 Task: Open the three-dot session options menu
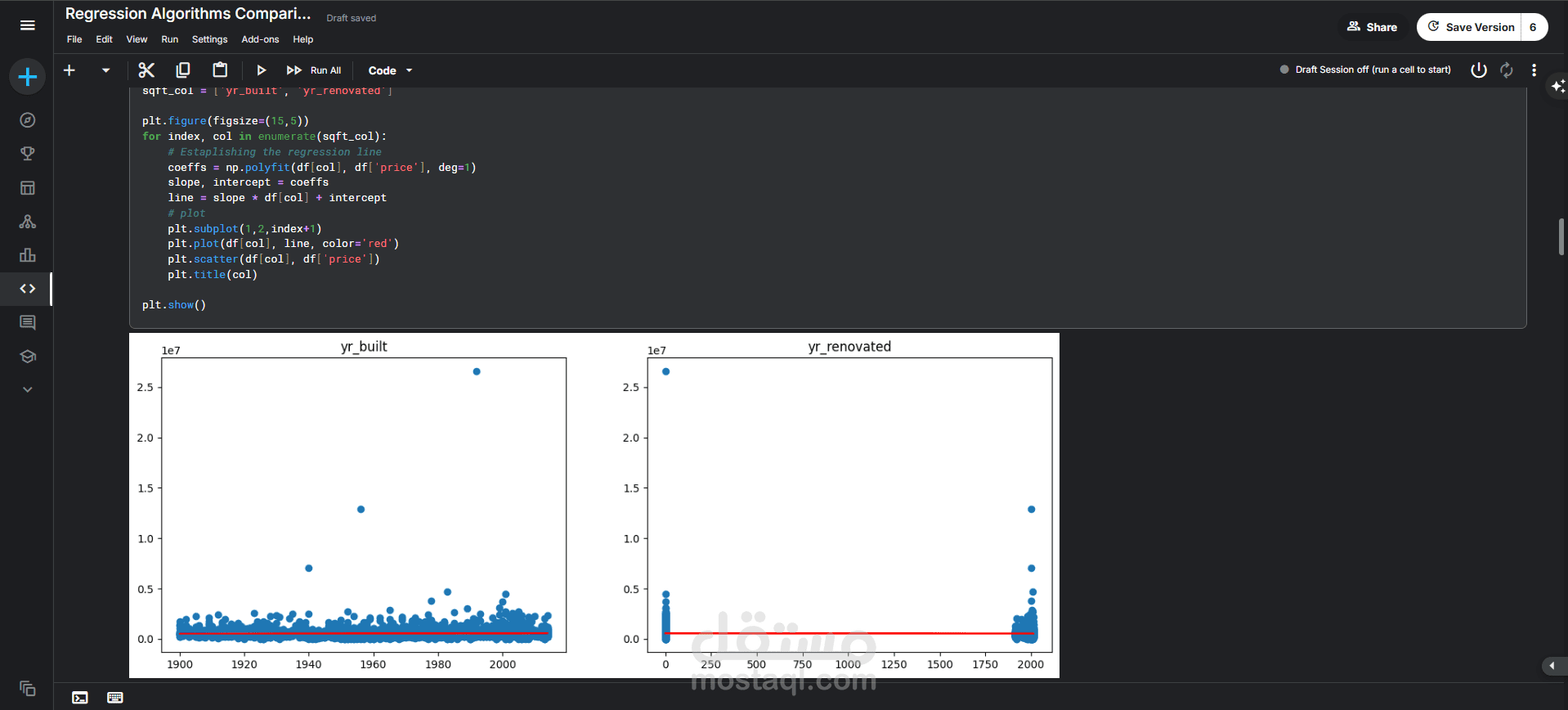click(x=1534, y=70)
